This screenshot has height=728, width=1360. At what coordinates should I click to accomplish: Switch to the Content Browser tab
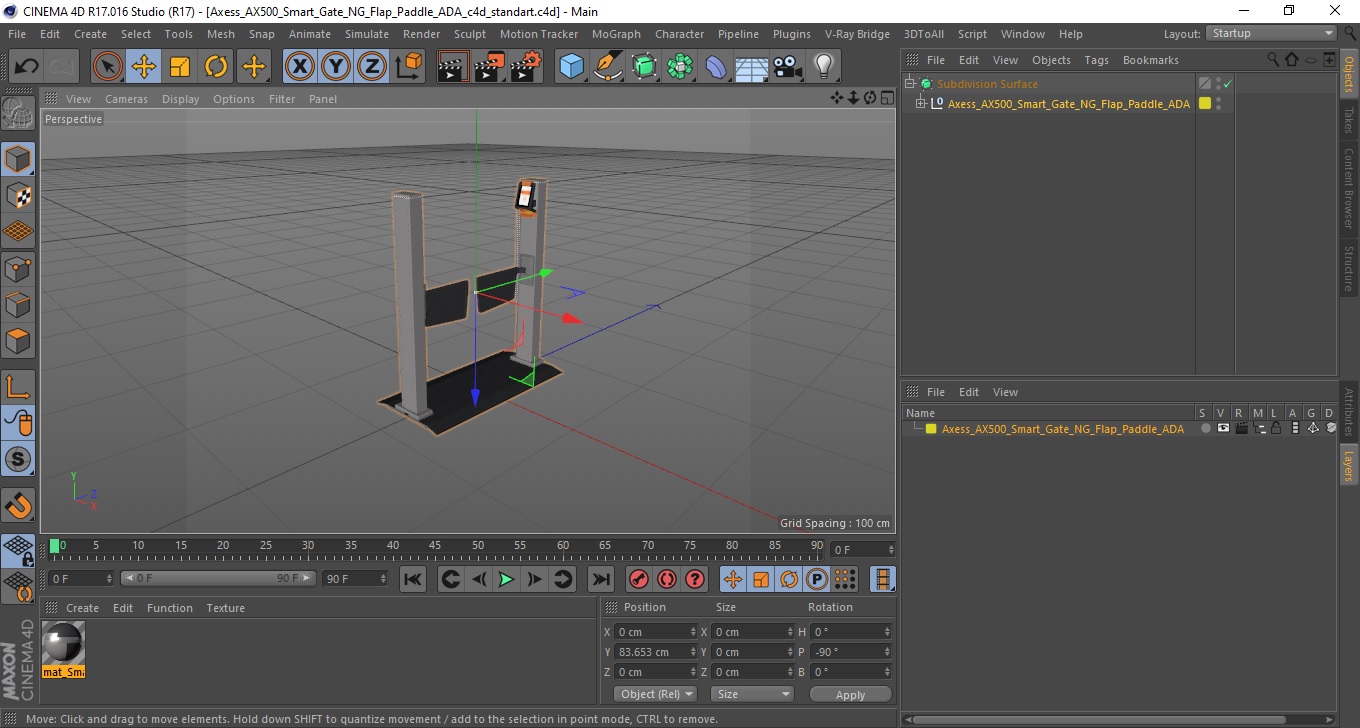click(x=1348, y=188)
